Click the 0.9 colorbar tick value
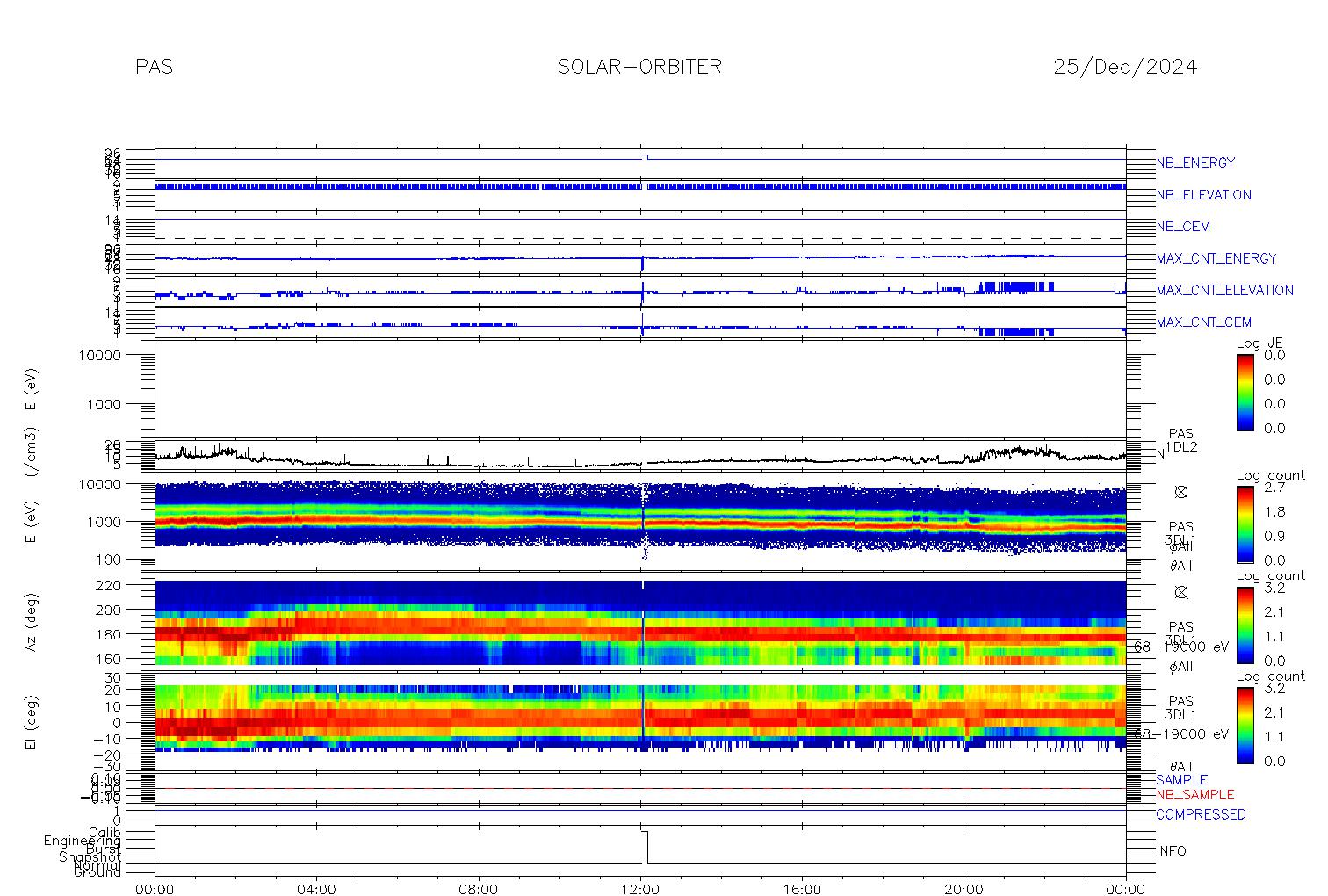 (1274, 536)
